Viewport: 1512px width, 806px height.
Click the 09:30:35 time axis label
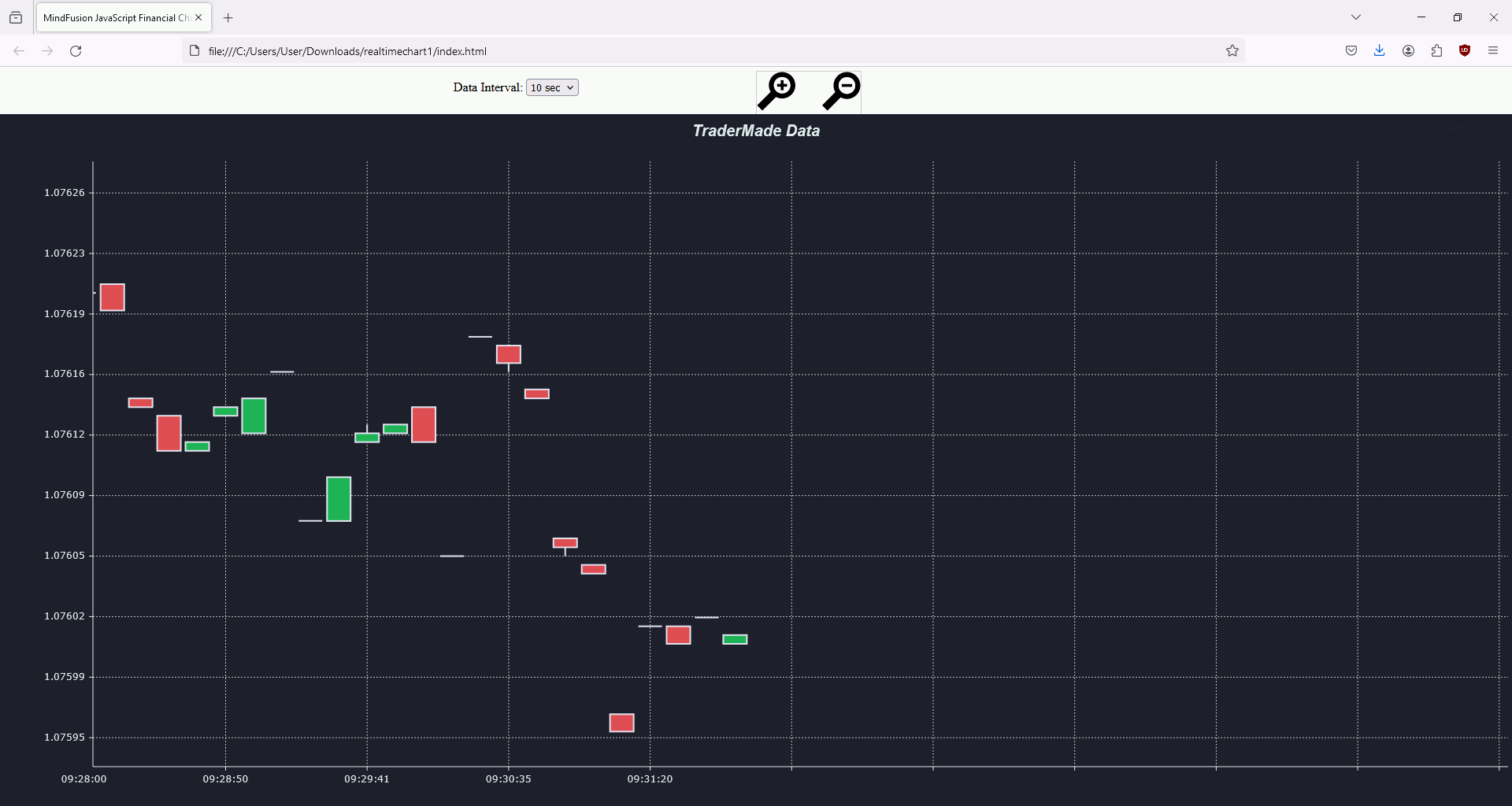509,779
